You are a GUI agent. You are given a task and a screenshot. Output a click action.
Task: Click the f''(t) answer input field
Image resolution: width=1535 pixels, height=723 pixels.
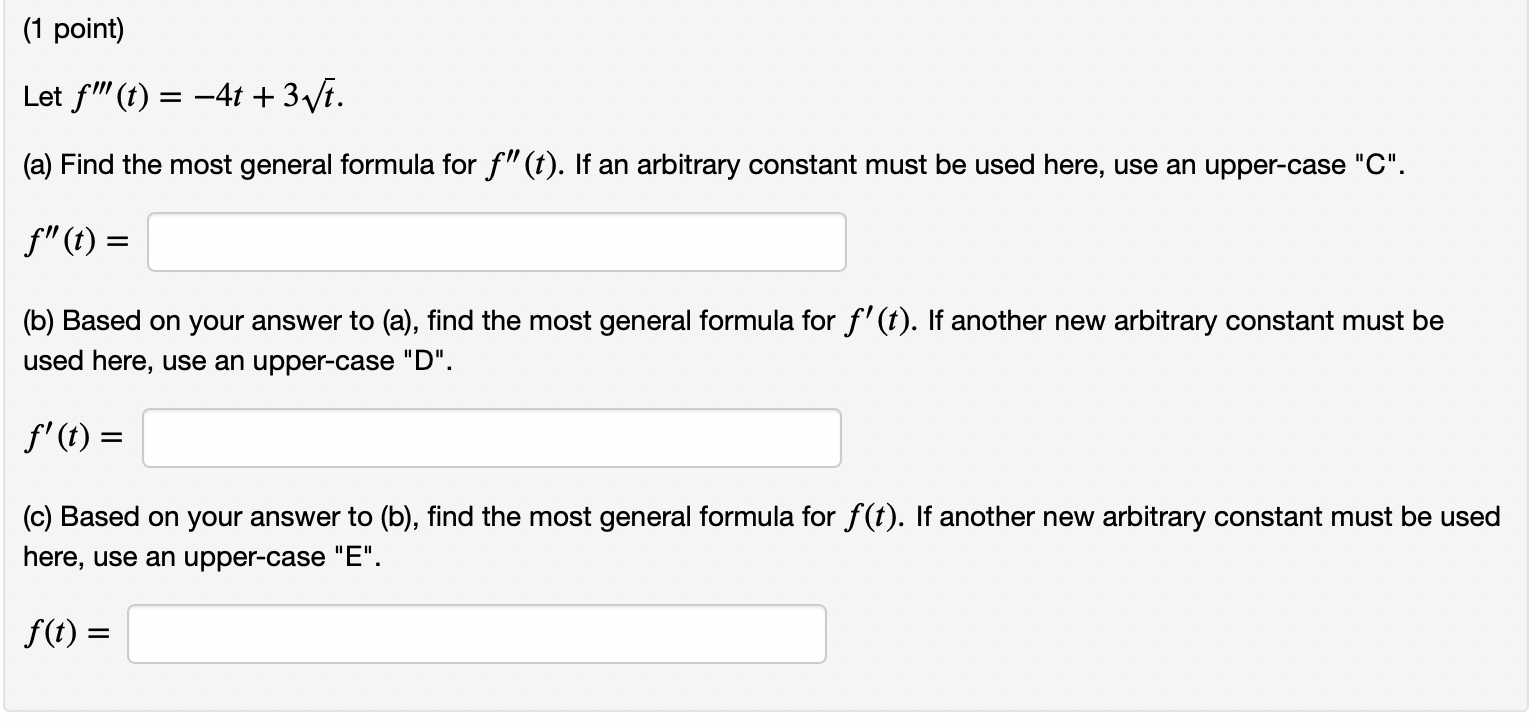click(x=496, y=242)
